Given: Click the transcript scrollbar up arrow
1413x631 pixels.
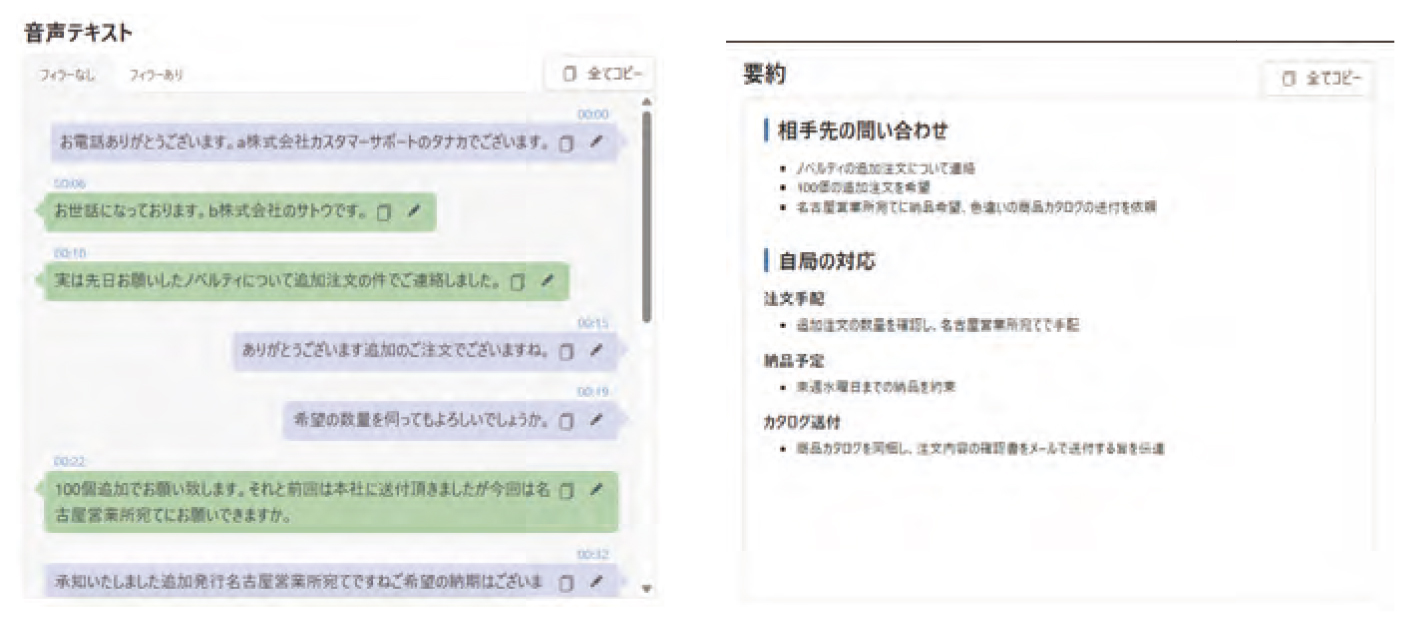Looking at the screenshot, I should click(648, 100).
